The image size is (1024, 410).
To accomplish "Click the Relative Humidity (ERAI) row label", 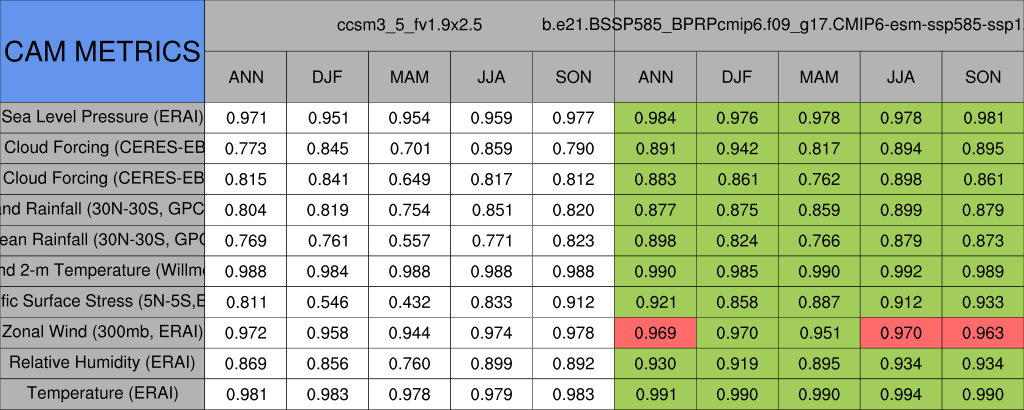I will click(x=102, y=362).
